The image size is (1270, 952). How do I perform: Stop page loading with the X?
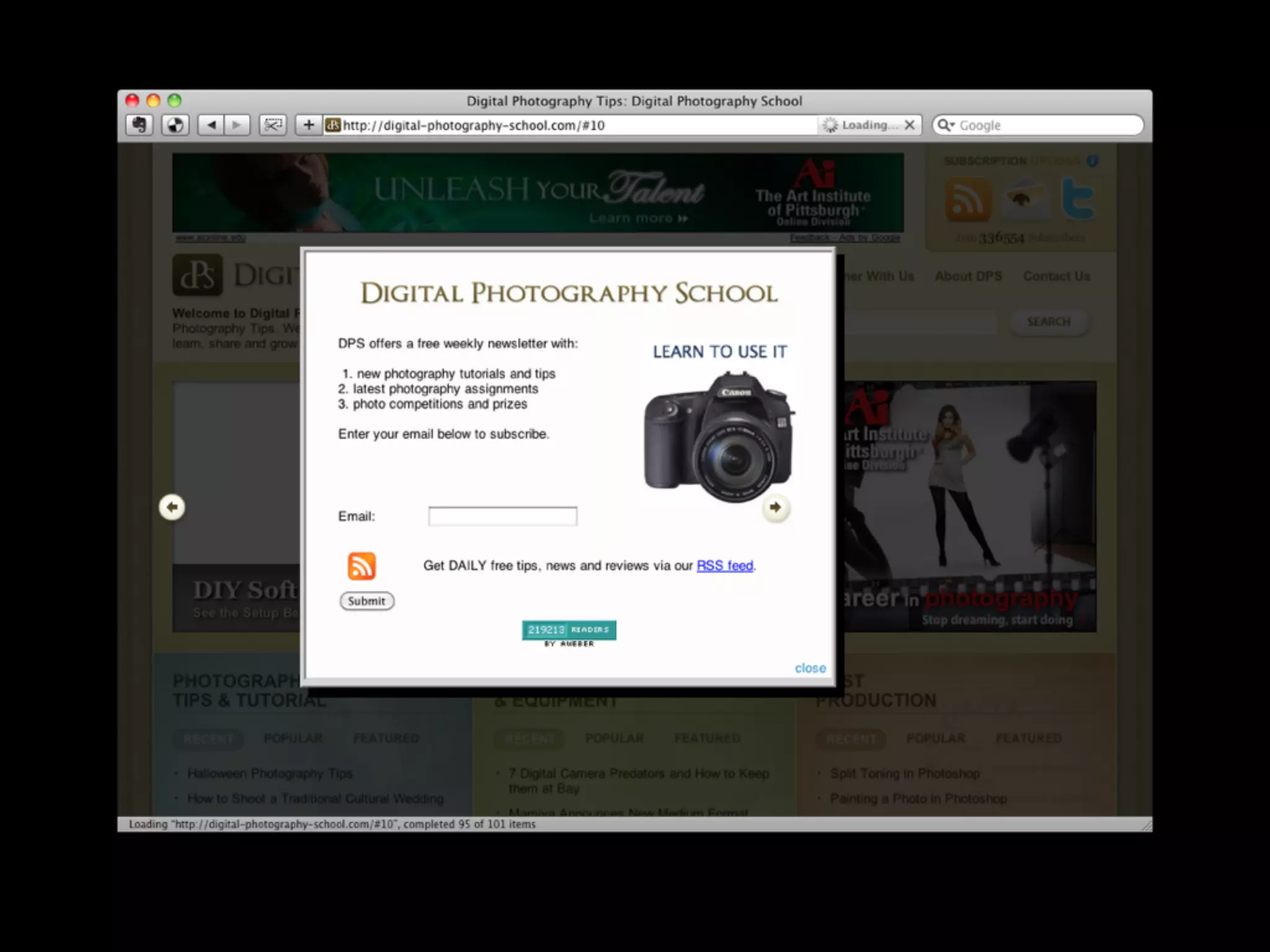(x=910, y=125)
